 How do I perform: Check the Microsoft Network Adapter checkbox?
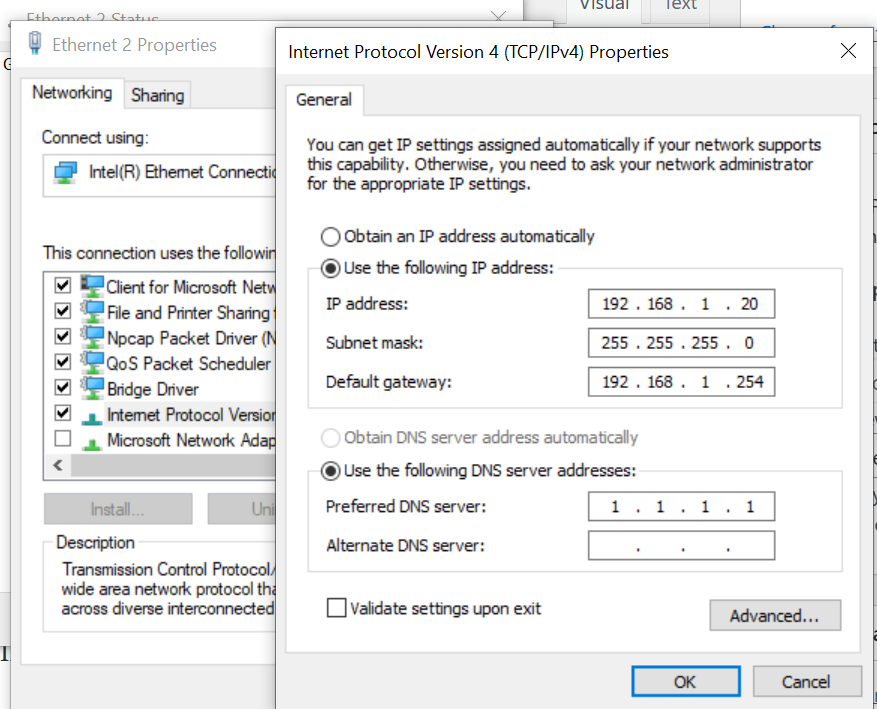click(63, 439)
